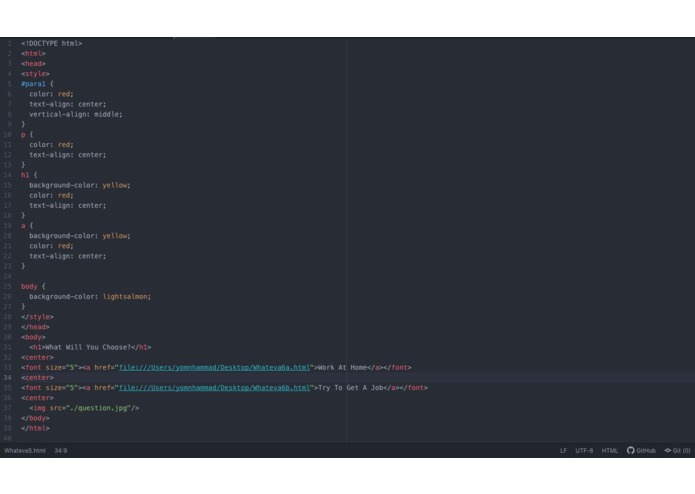Follow the Whateva6b.html file link
The height and width of the screenshot is (494, 695).
pos(214,388)
